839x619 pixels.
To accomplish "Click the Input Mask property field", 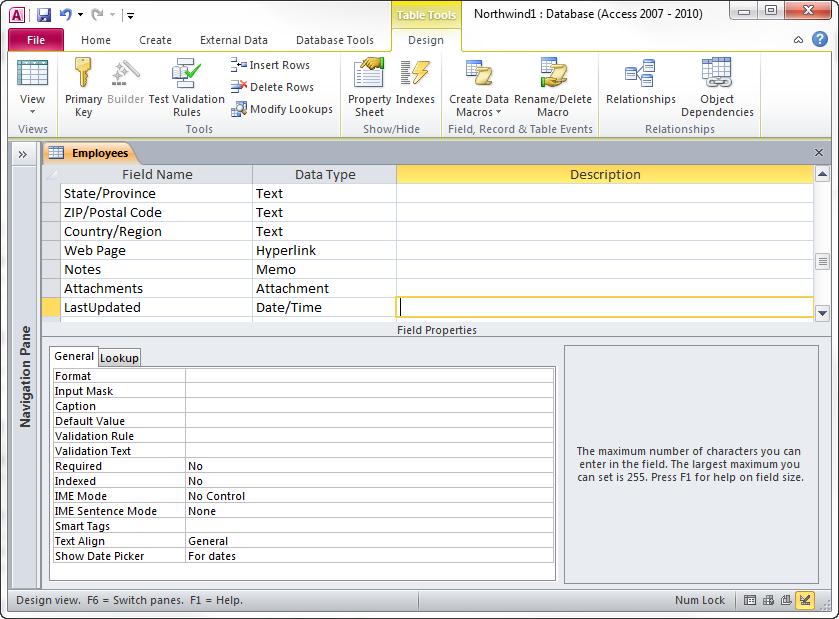I will coord(369,391).
